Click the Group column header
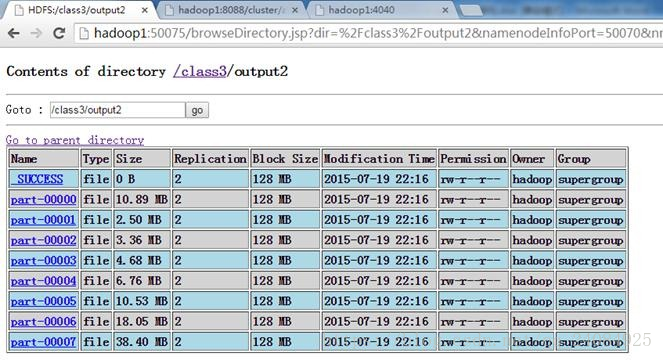The width and height of the screenshot is (663, 360). pyautogui.click(x=591, y=159)
